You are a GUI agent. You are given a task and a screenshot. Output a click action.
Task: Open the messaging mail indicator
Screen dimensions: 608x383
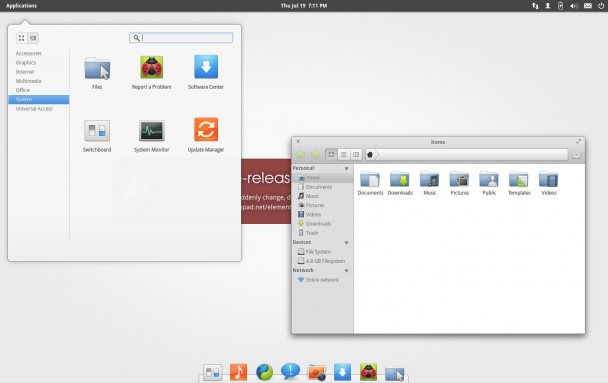[588, 6]
